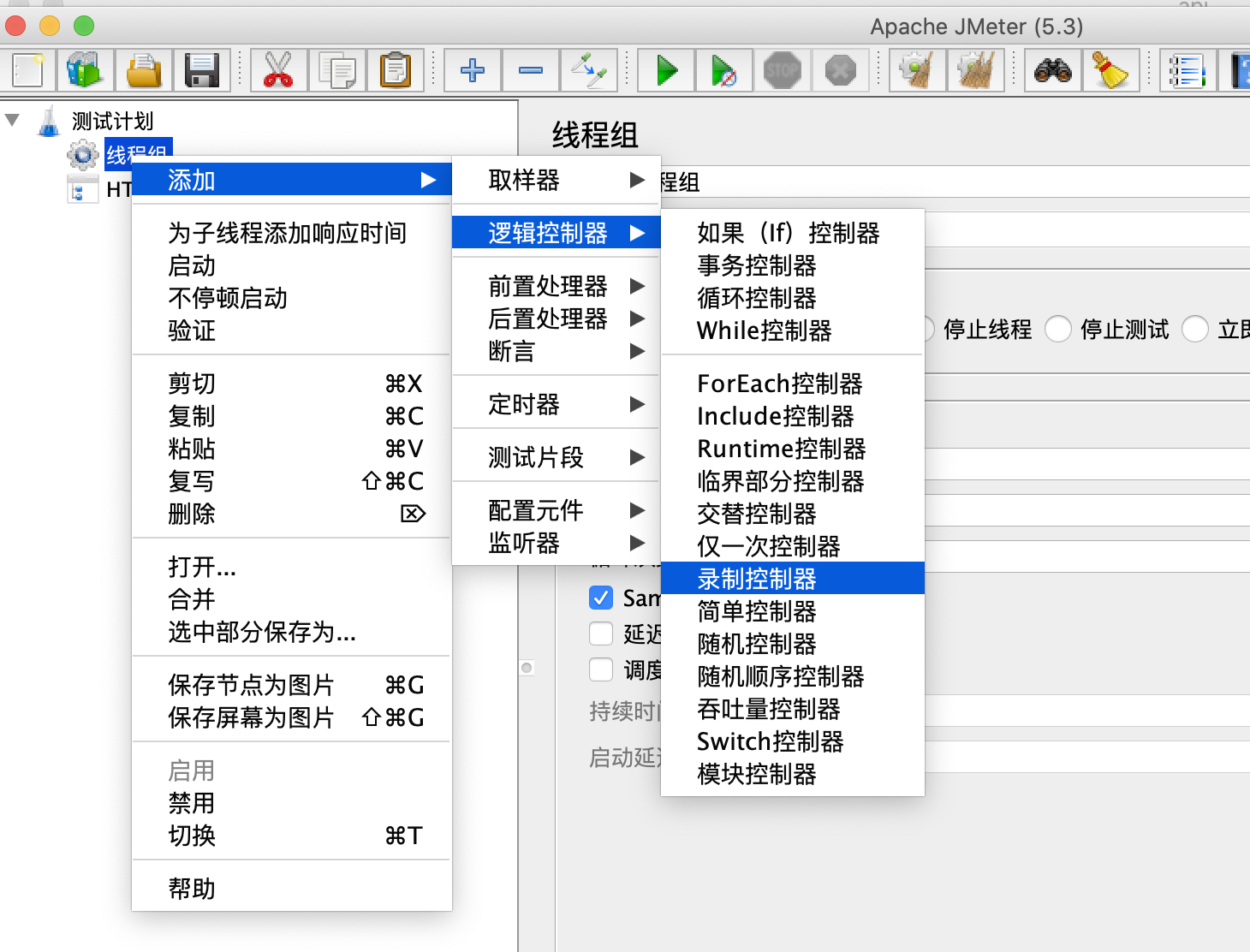Expand the 定时器 submenu
The height and width of the screenshot is (952, 1250).
click(x=557, y=404)
